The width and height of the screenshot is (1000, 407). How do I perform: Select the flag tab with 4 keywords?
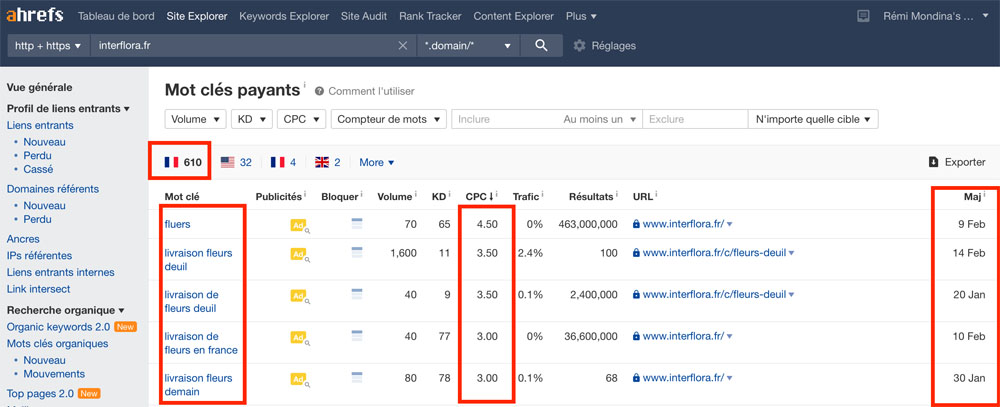click(x=283, y=162)
